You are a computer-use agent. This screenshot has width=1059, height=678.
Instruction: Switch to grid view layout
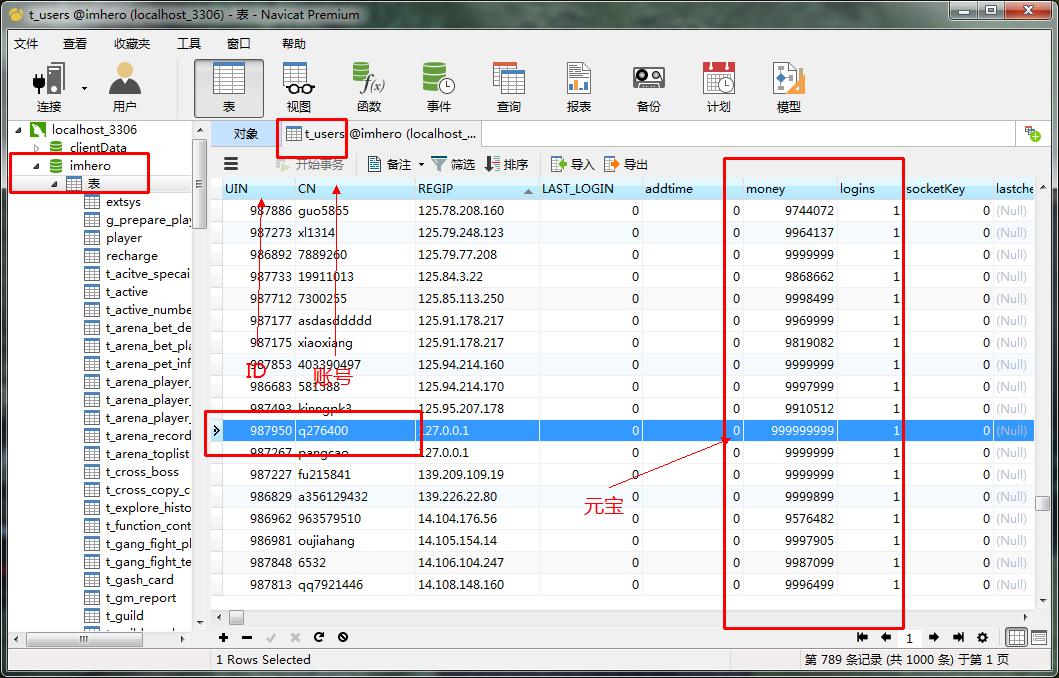click(1016, 637)
